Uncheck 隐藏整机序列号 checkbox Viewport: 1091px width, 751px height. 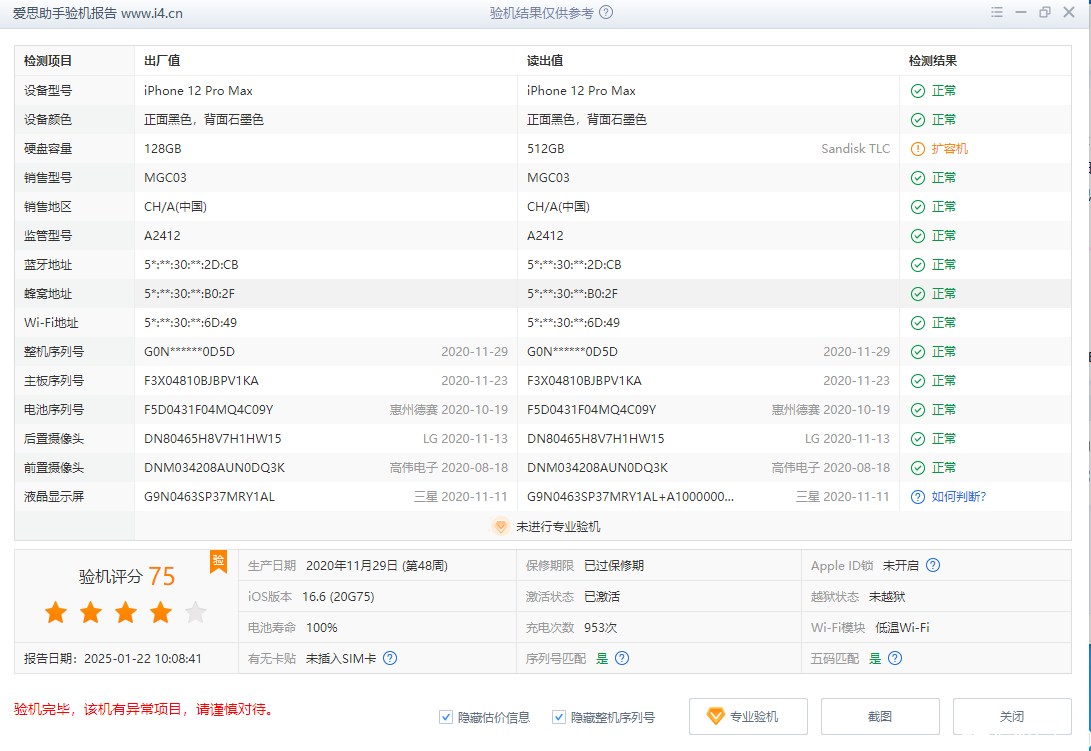point(559,717)
